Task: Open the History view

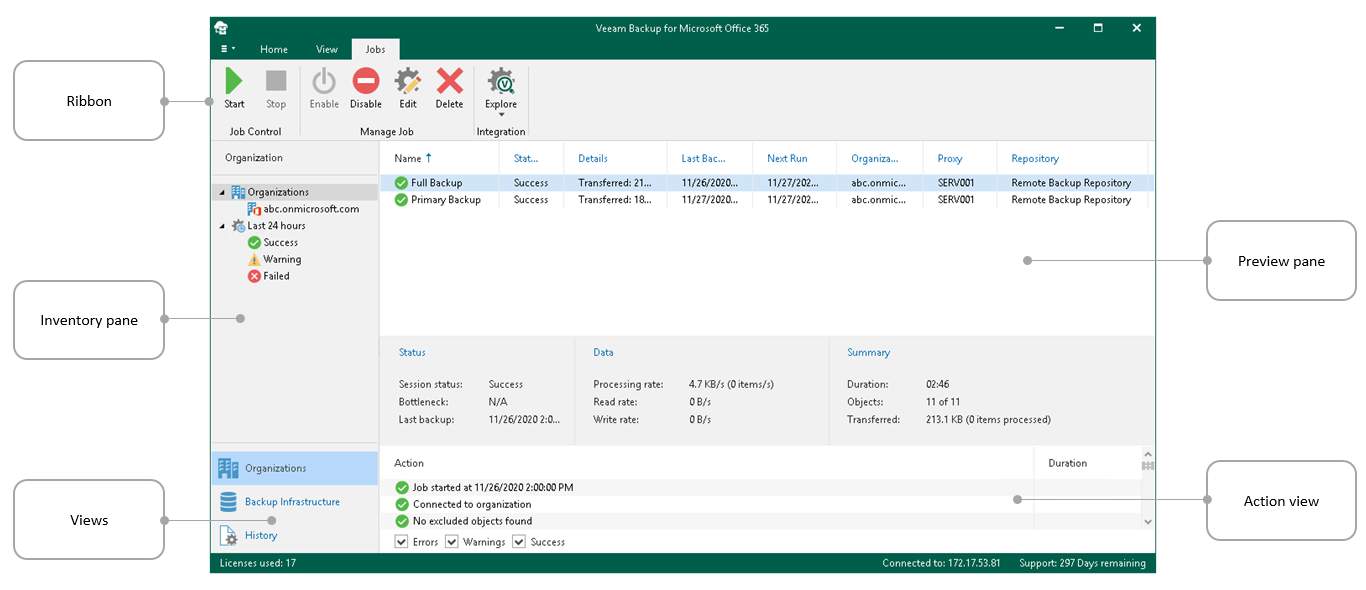Action: (261, 535)
